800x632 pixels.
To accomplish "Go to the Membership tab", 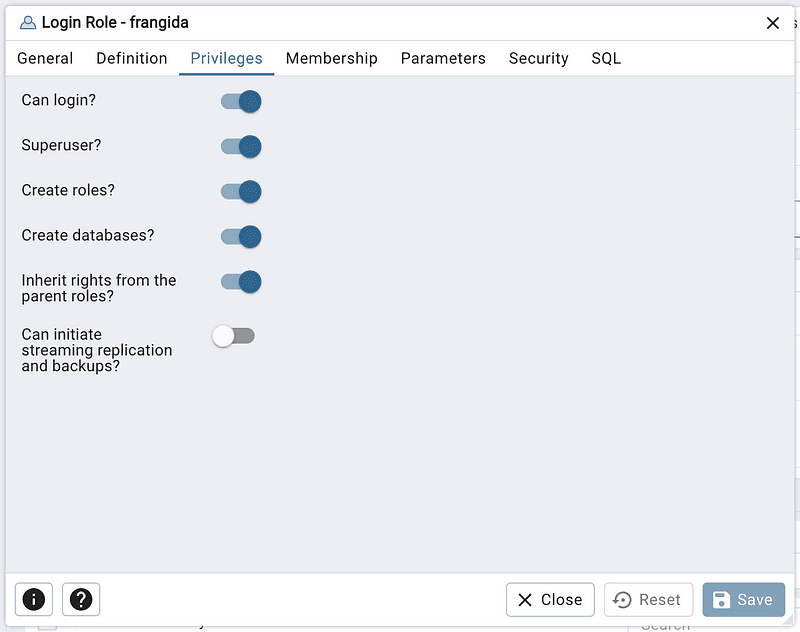I will (332, 58).
